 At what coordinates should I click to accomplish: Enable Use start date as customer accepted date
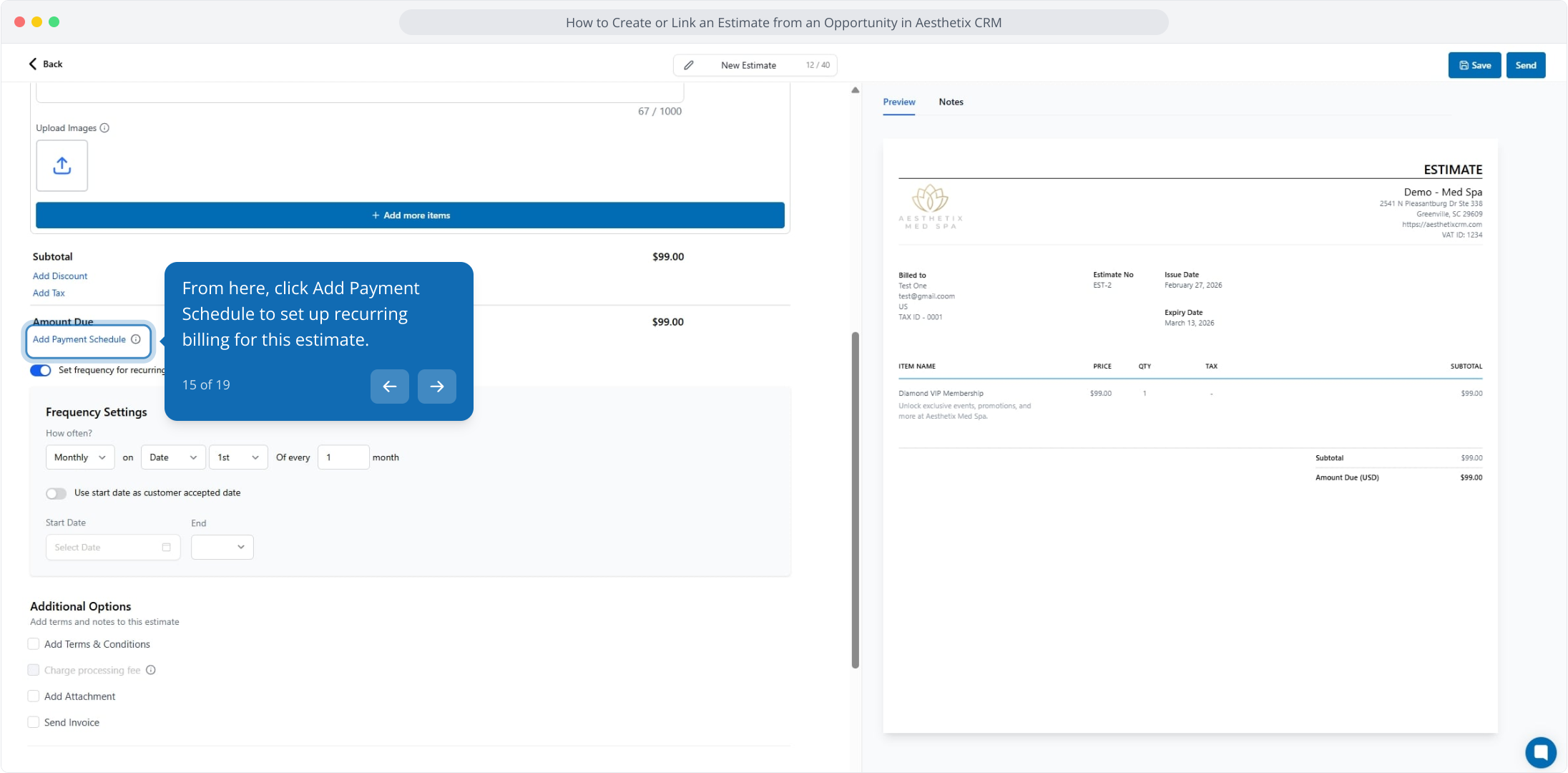56,493
